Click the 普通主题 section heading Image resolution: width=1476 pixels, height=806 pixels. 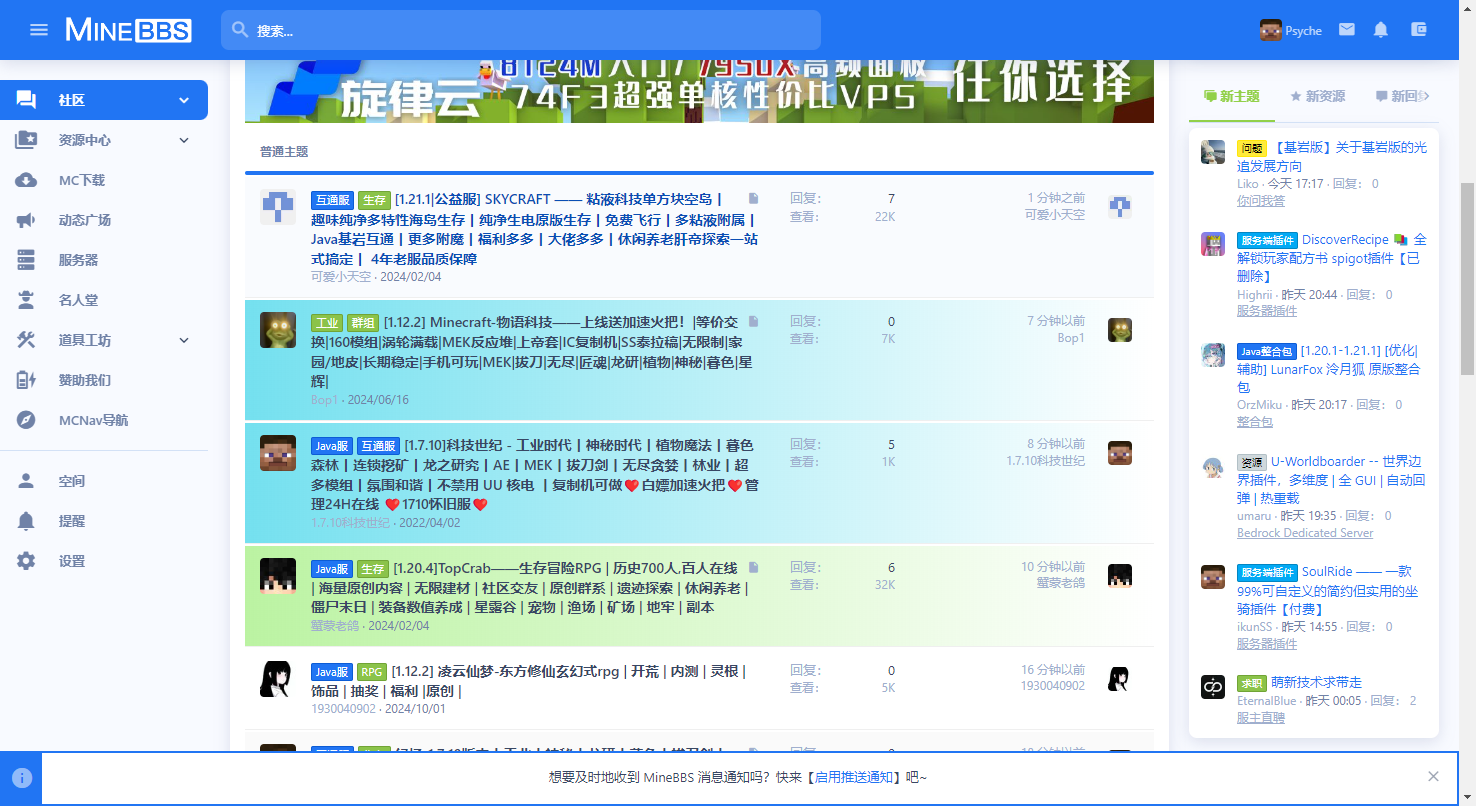coord(284,152)
